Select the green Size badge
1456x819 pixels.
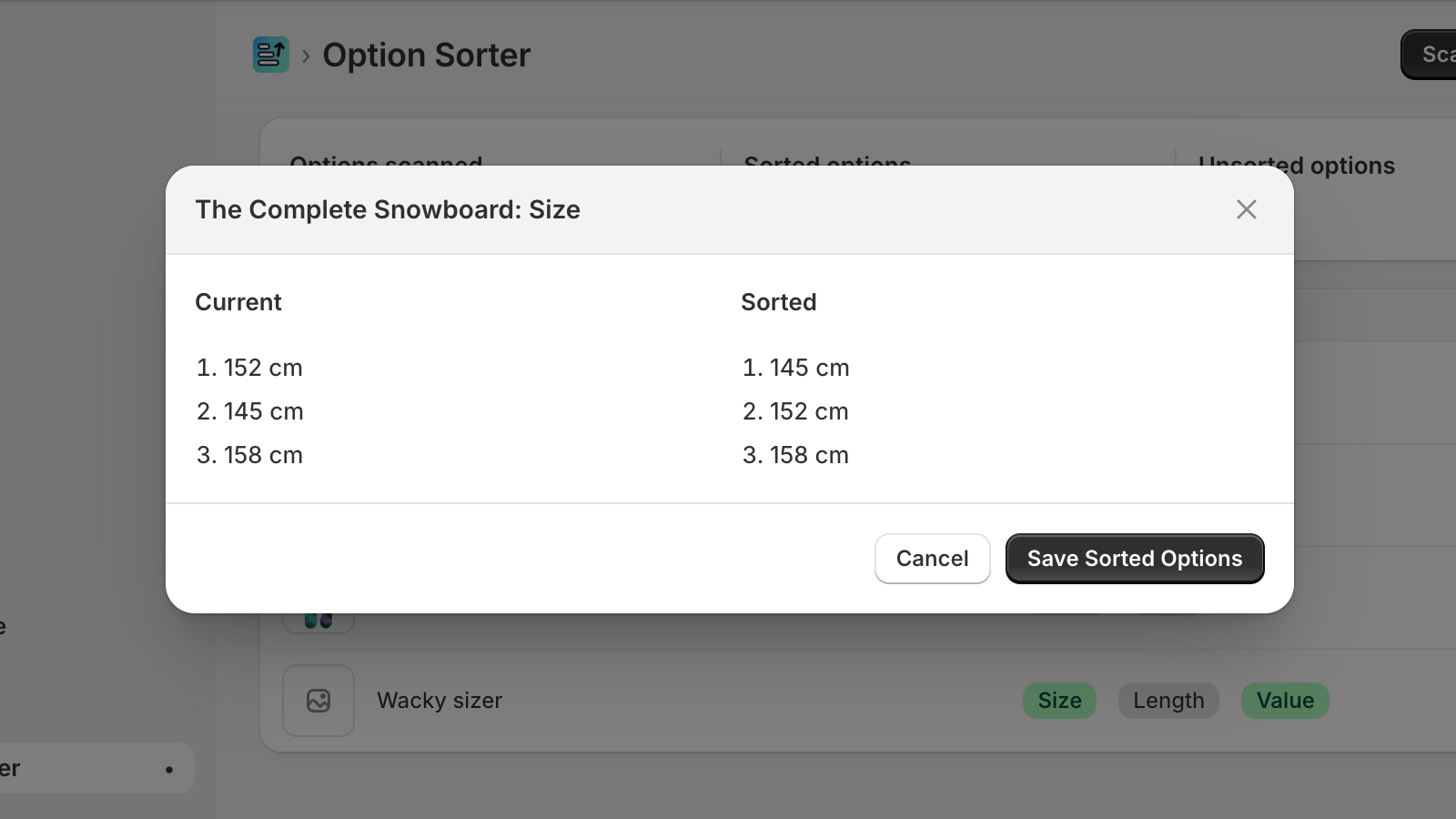pos(1059,701)
